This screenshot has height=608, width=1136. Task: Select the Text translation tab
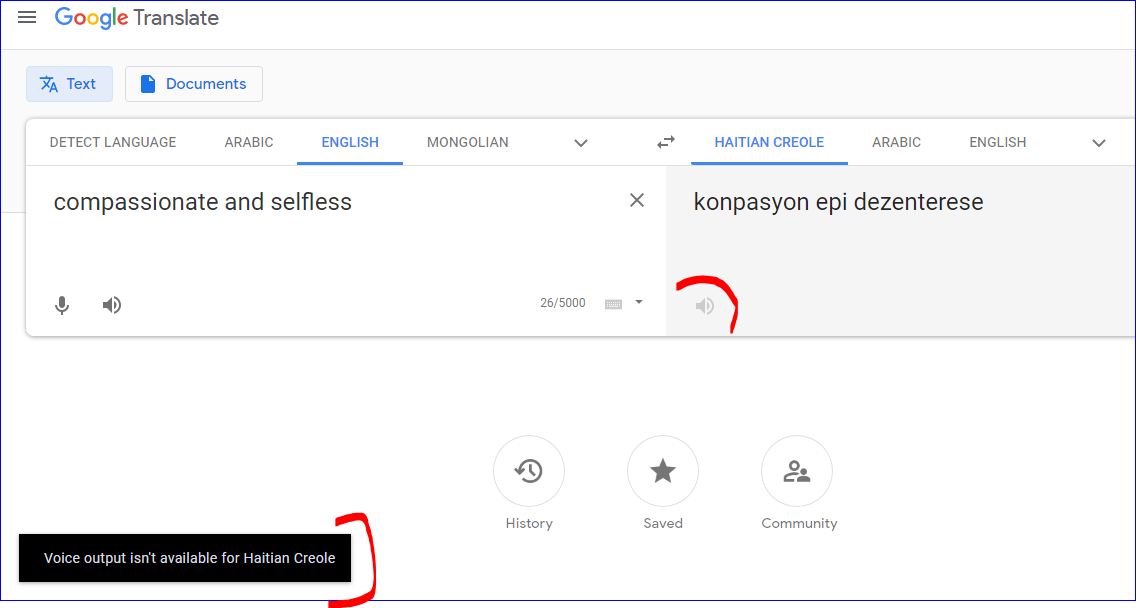coord(69,84)
